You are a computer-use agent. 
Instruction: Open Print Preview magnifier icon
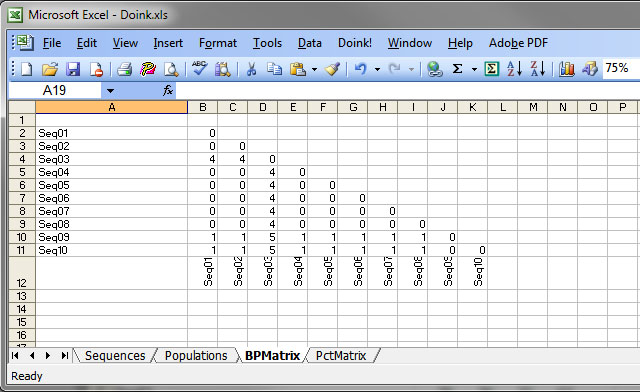pyautogui.click(x=171, y=69)
